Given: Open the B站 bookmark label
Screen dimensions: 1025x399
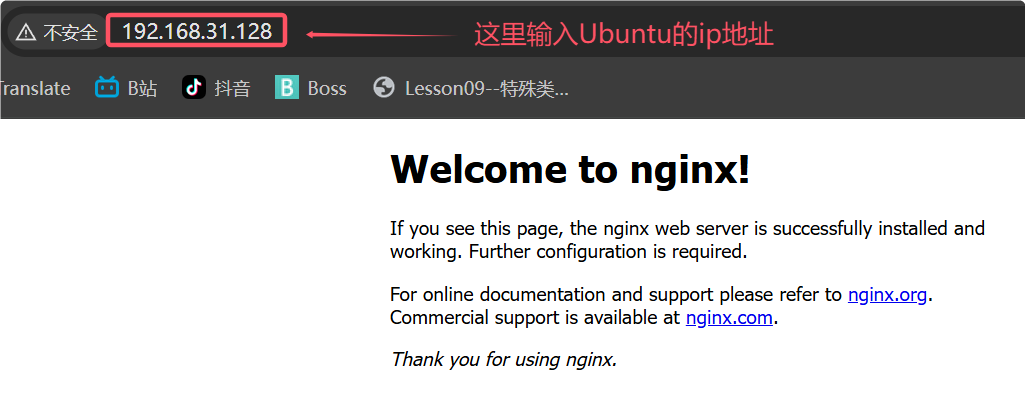Looking at the screenshot, I should click(142, 88).
